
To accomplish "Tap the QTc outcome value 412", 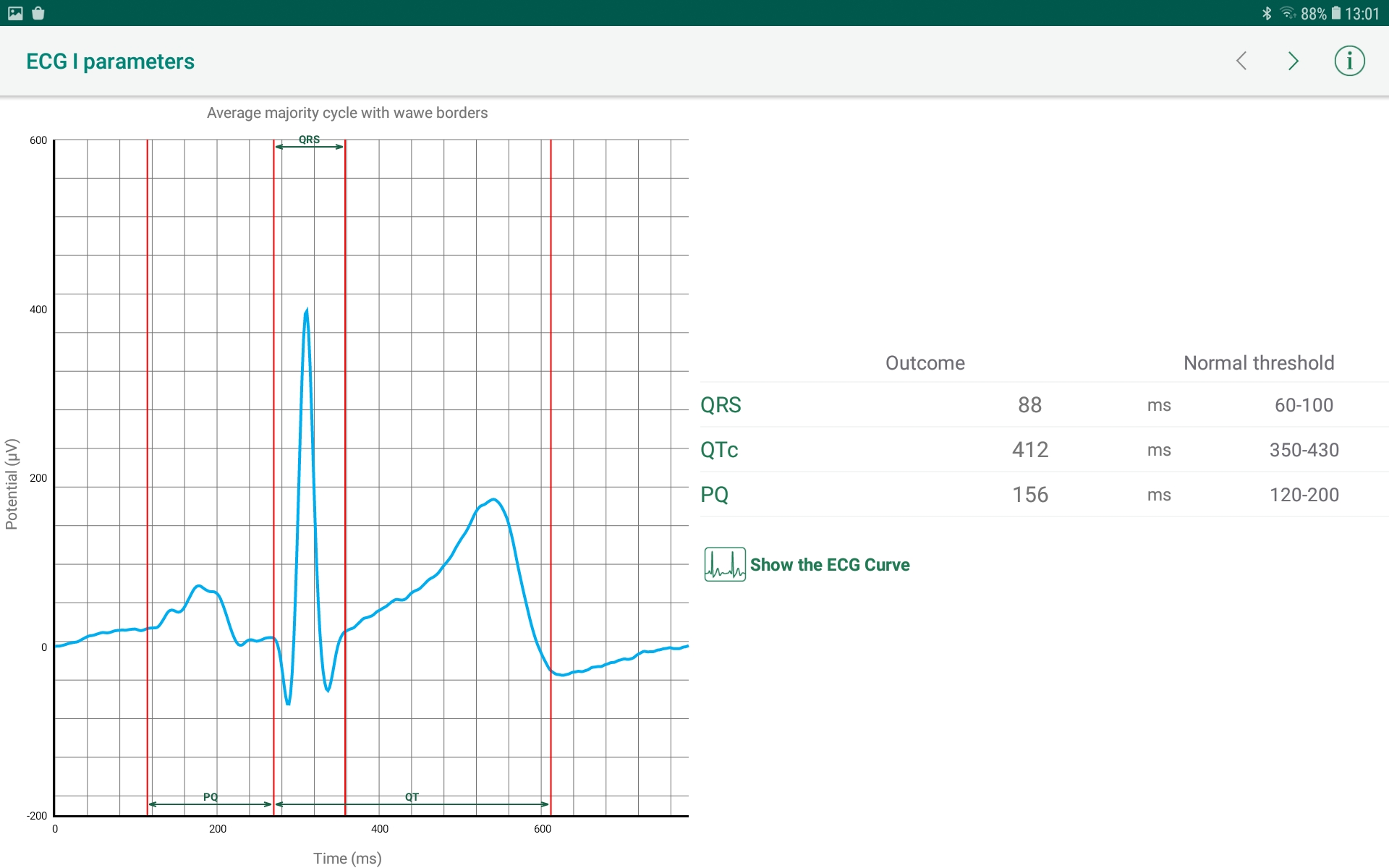I will pyautogui.click(x=1029, y=450).
